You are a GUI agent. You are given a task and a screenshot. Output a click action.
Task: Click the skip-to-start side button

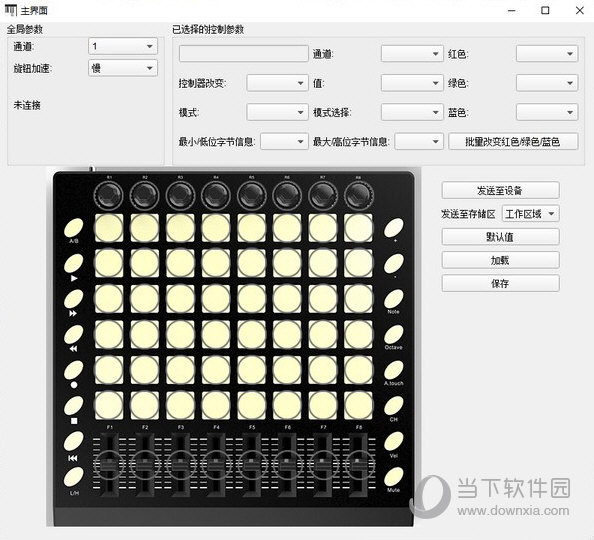pyautogui.click(x=73, y=441)
